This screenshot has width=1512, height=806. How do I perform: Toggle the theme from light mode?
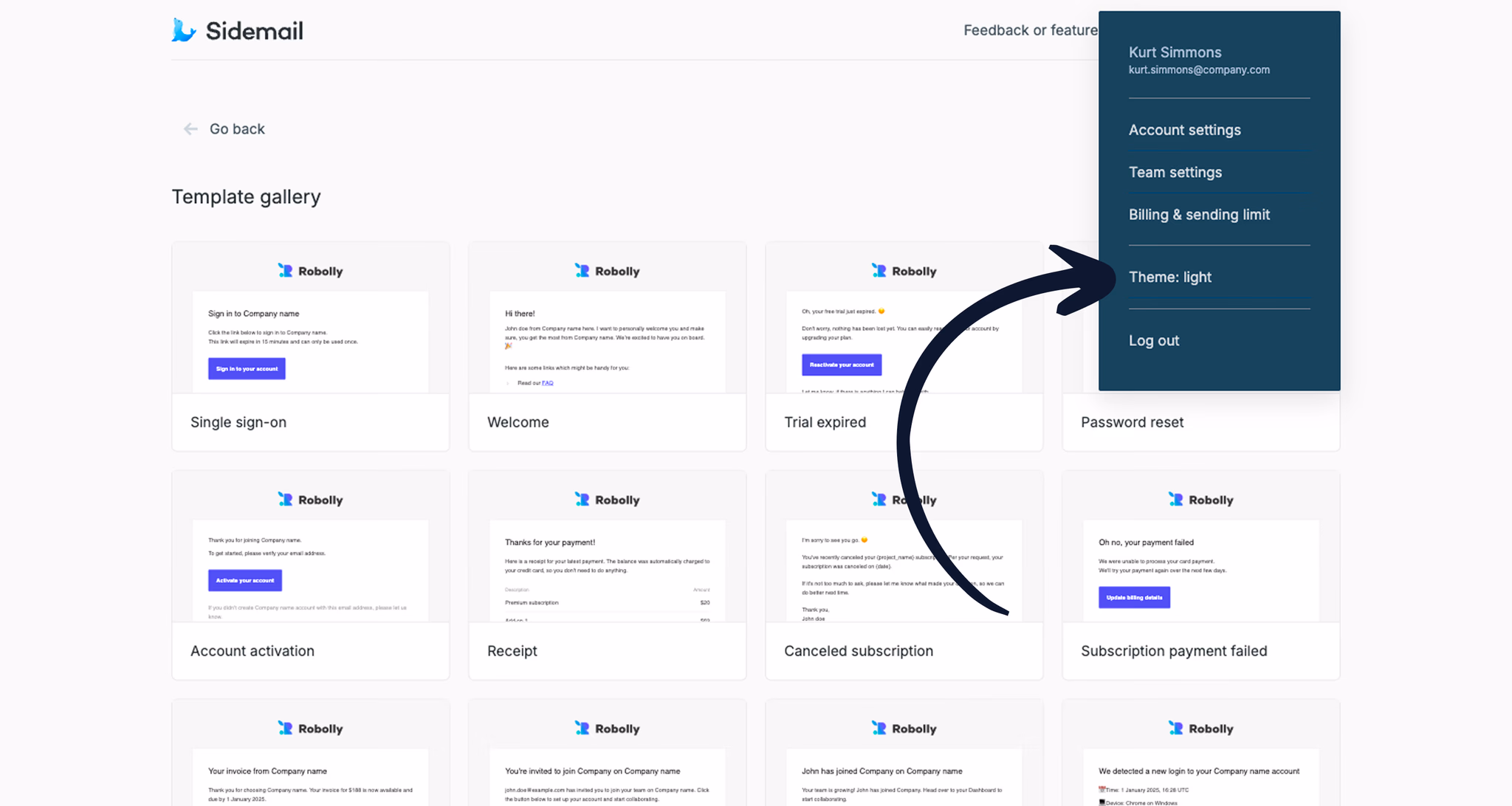pos(1170,277)
